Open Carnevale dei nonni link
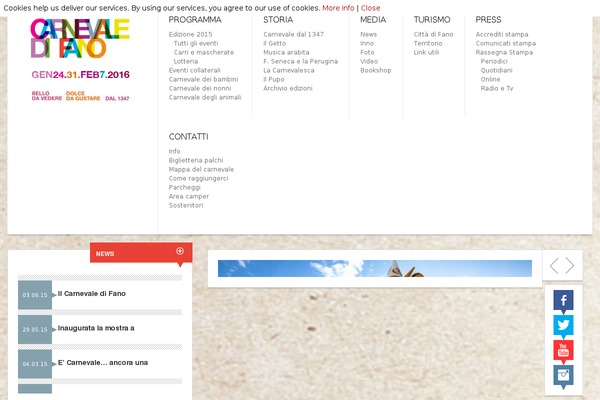Screen dimensions: 600x400 click(200, 88)
